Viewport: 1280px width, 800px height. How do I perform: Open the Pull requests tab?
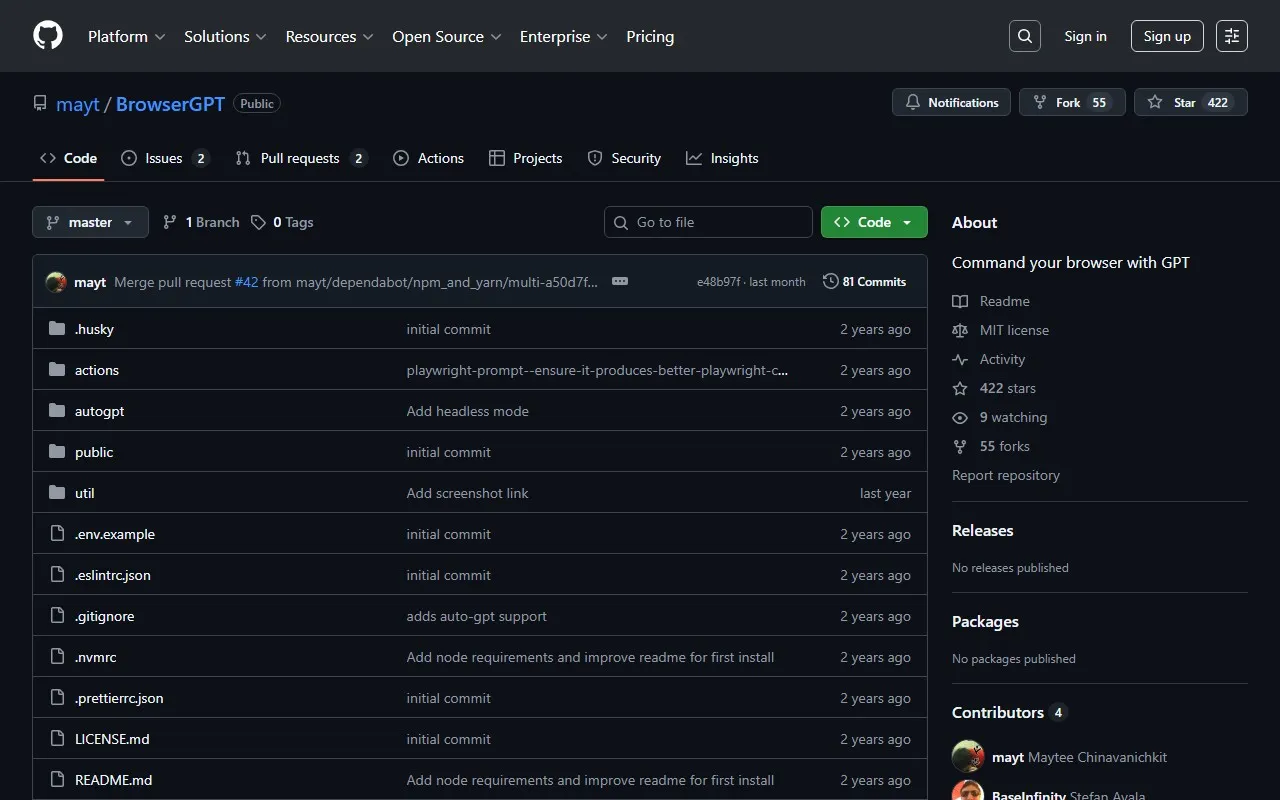click(300, 157)
